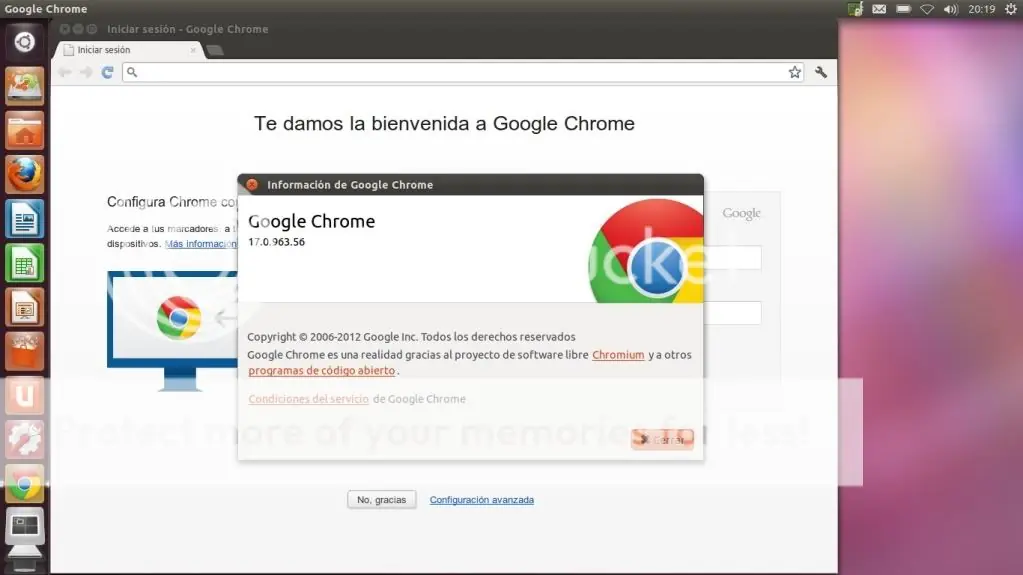Open the battery indicator menu
1023x575 pixels.
click(903, 9)
